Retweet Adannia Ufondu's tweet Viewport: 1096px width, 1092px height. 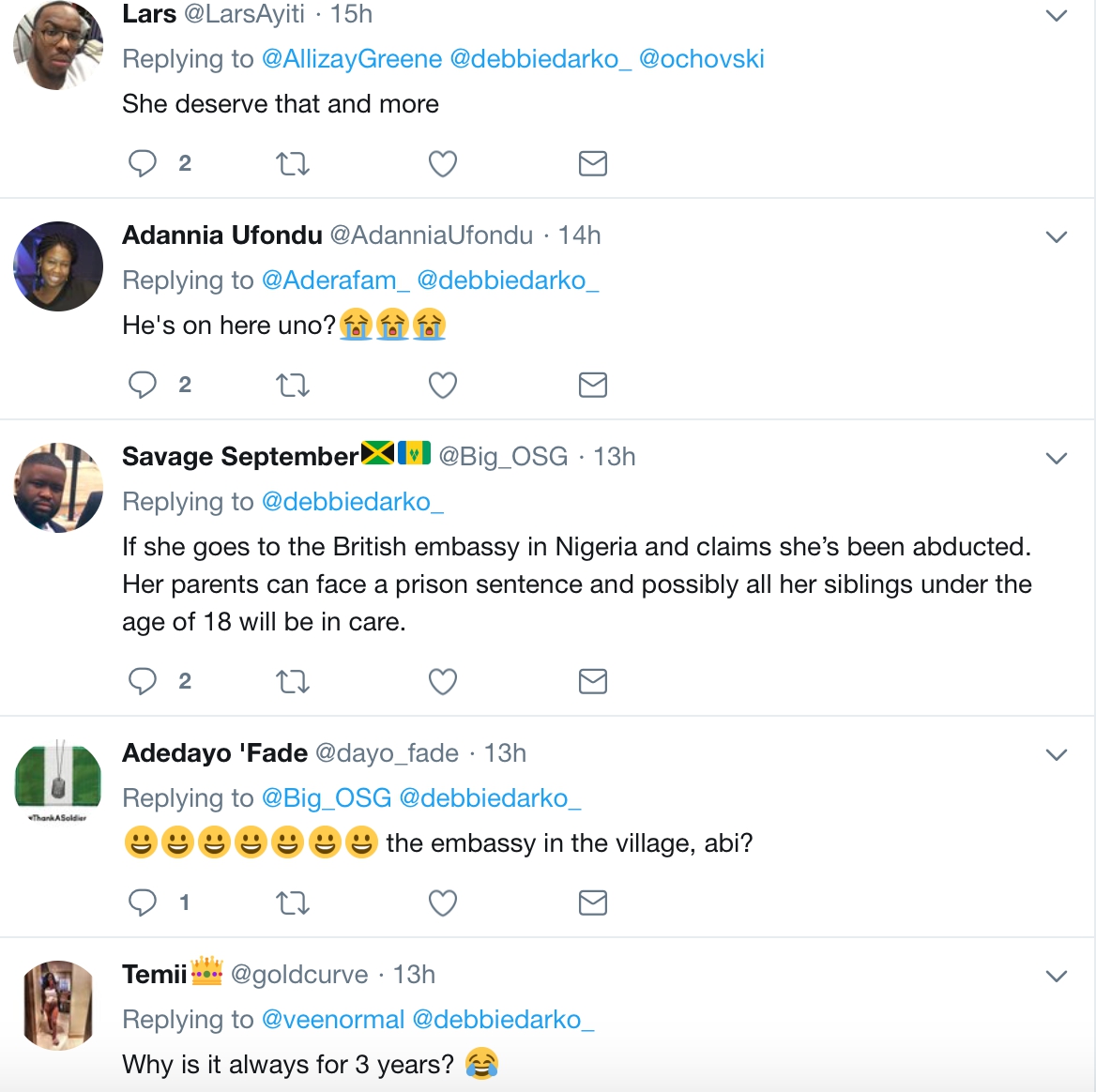[x=293, y=386]
